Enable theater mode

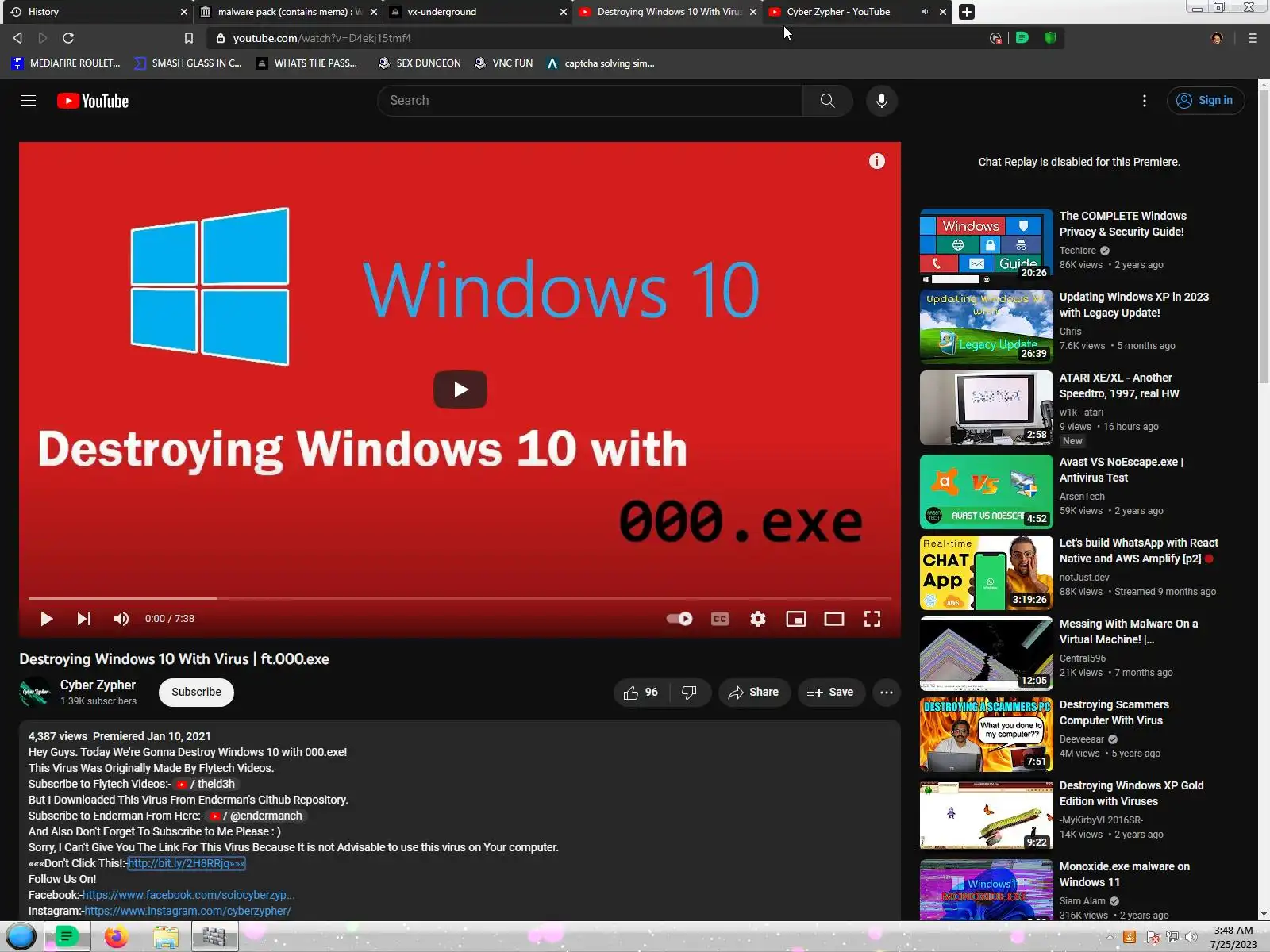coord(833,619)
